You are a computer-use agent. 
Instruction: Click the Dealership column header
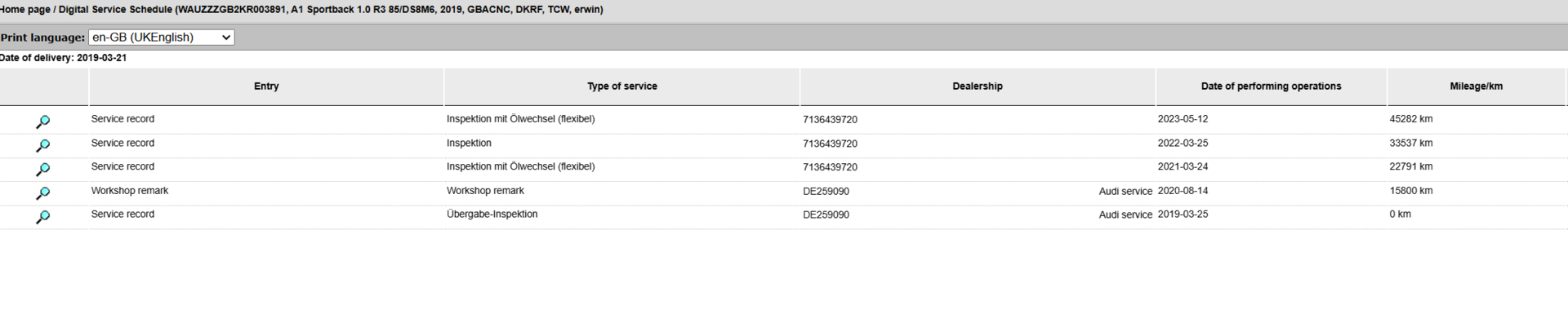coord(978,86)
